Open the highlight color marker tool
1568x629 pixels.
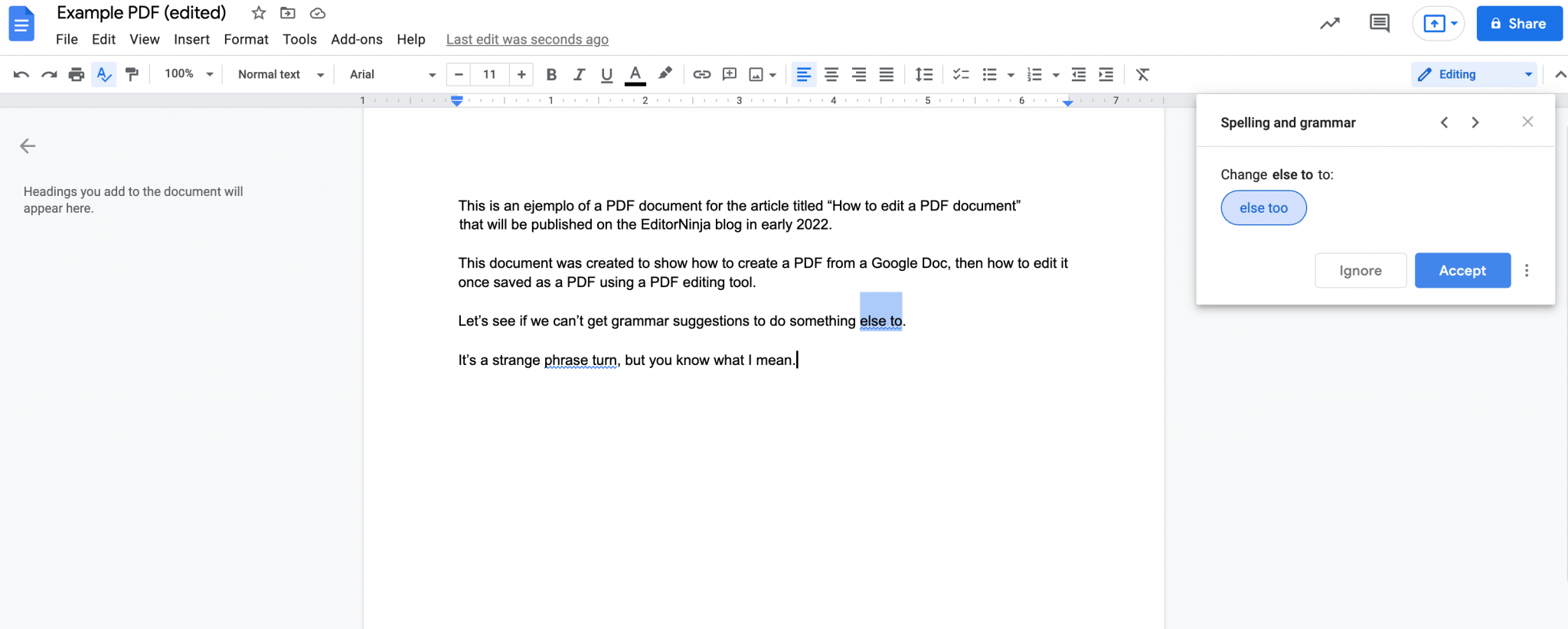coord(665,73)
